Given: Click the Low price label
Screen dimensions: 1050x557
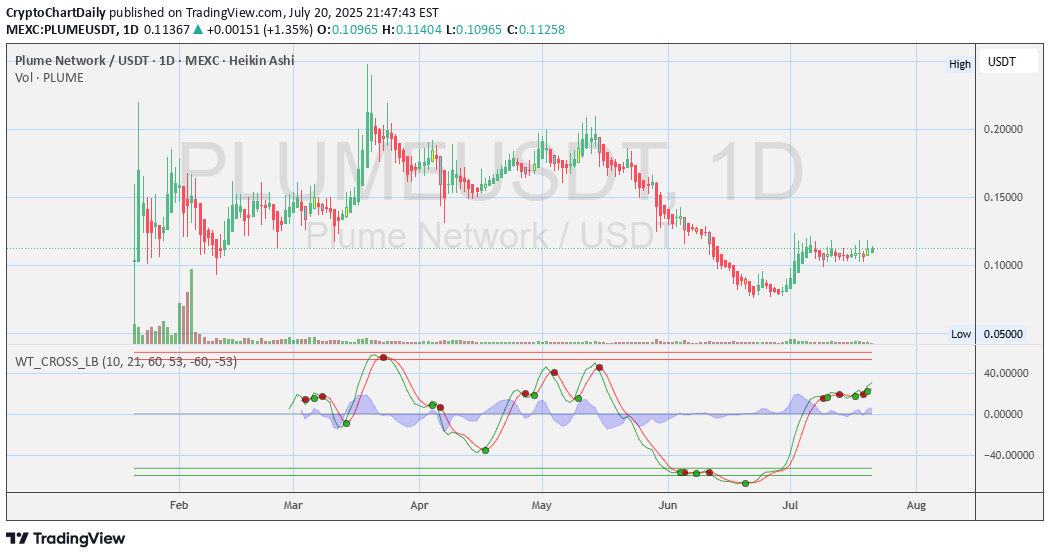Looking at the screenshot, I should (960, 334).
